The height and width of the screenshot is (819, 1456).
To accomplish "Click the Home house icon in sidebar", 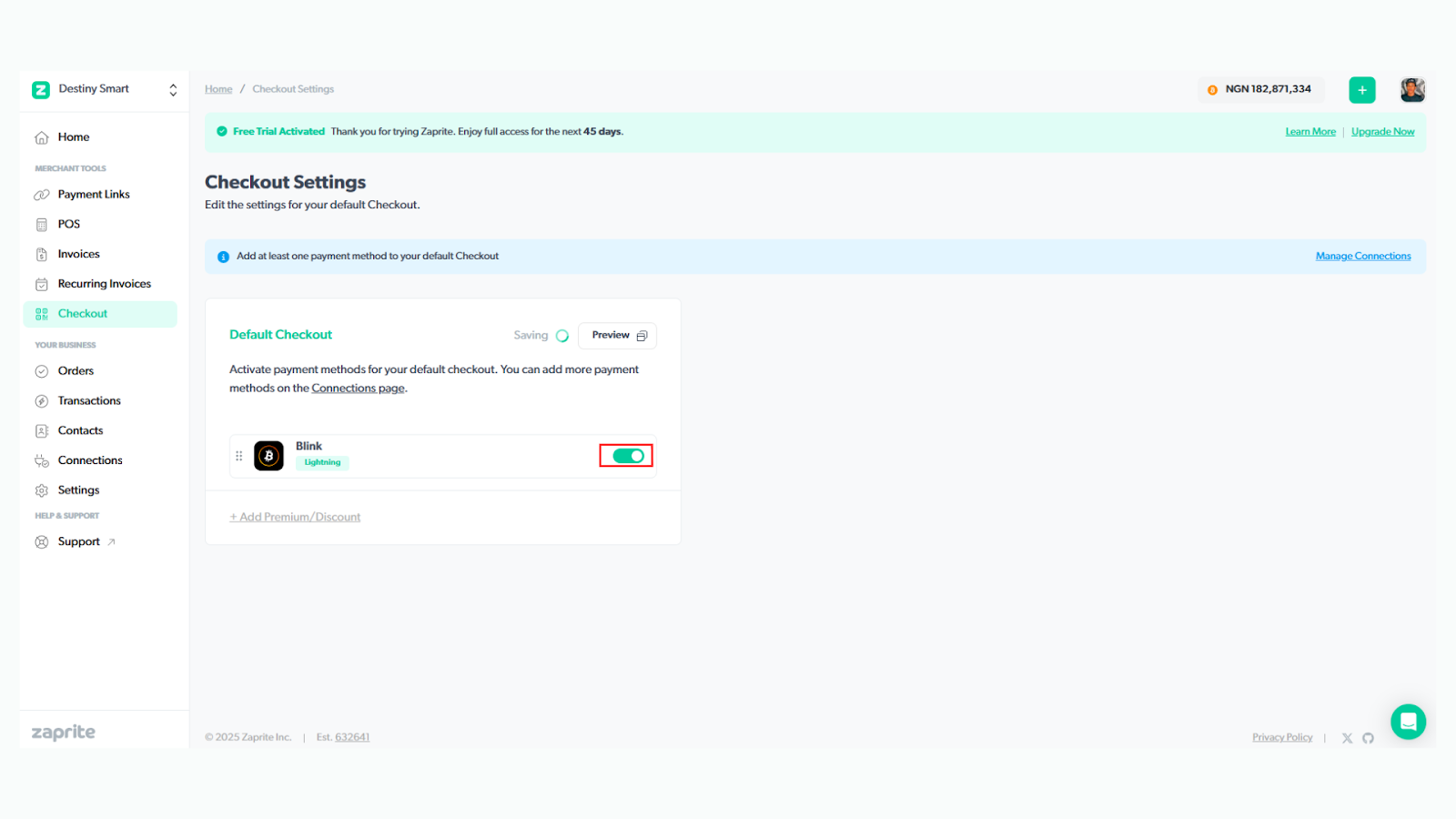I will tap(42, 137).
